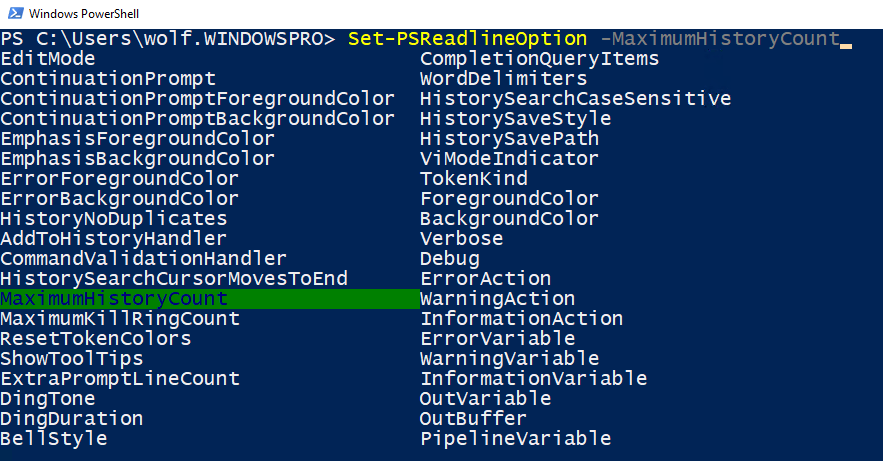Click the Windows PowerShell title bar text
883x461 pixels.
85,13
